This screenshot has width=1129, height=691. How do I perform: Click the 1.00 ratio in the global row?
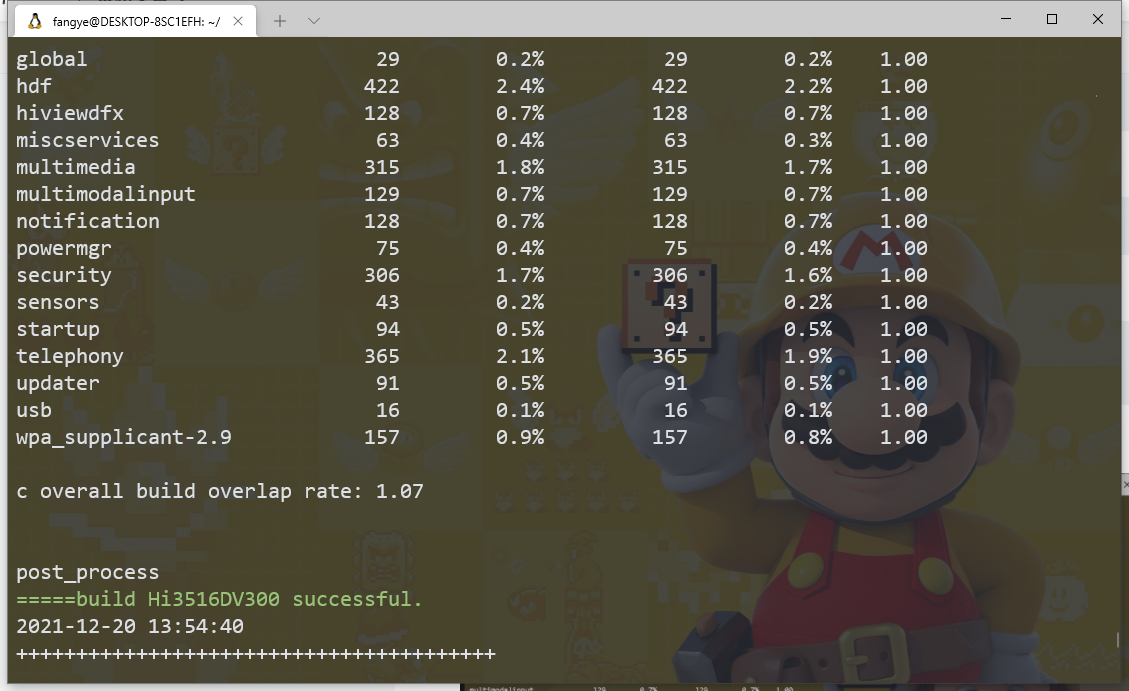904,59
